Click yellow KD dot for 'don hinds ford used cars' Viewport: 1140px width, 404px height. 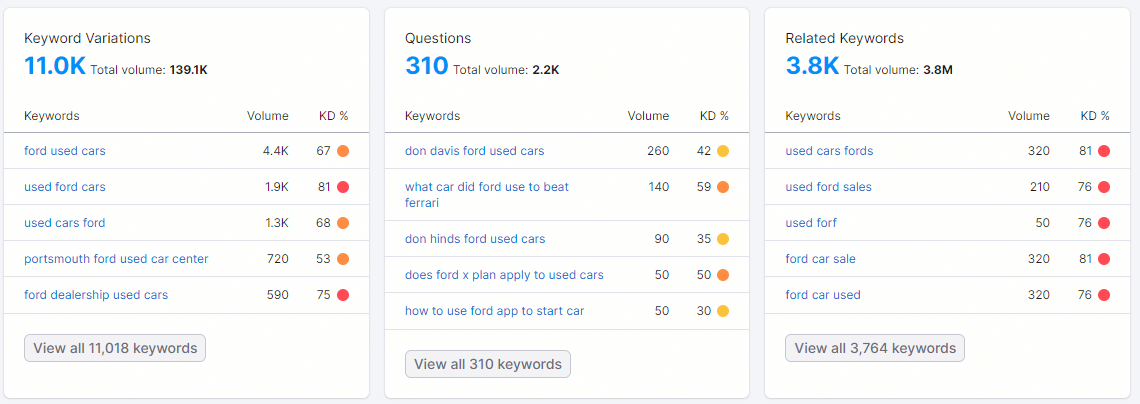point(723,239)
